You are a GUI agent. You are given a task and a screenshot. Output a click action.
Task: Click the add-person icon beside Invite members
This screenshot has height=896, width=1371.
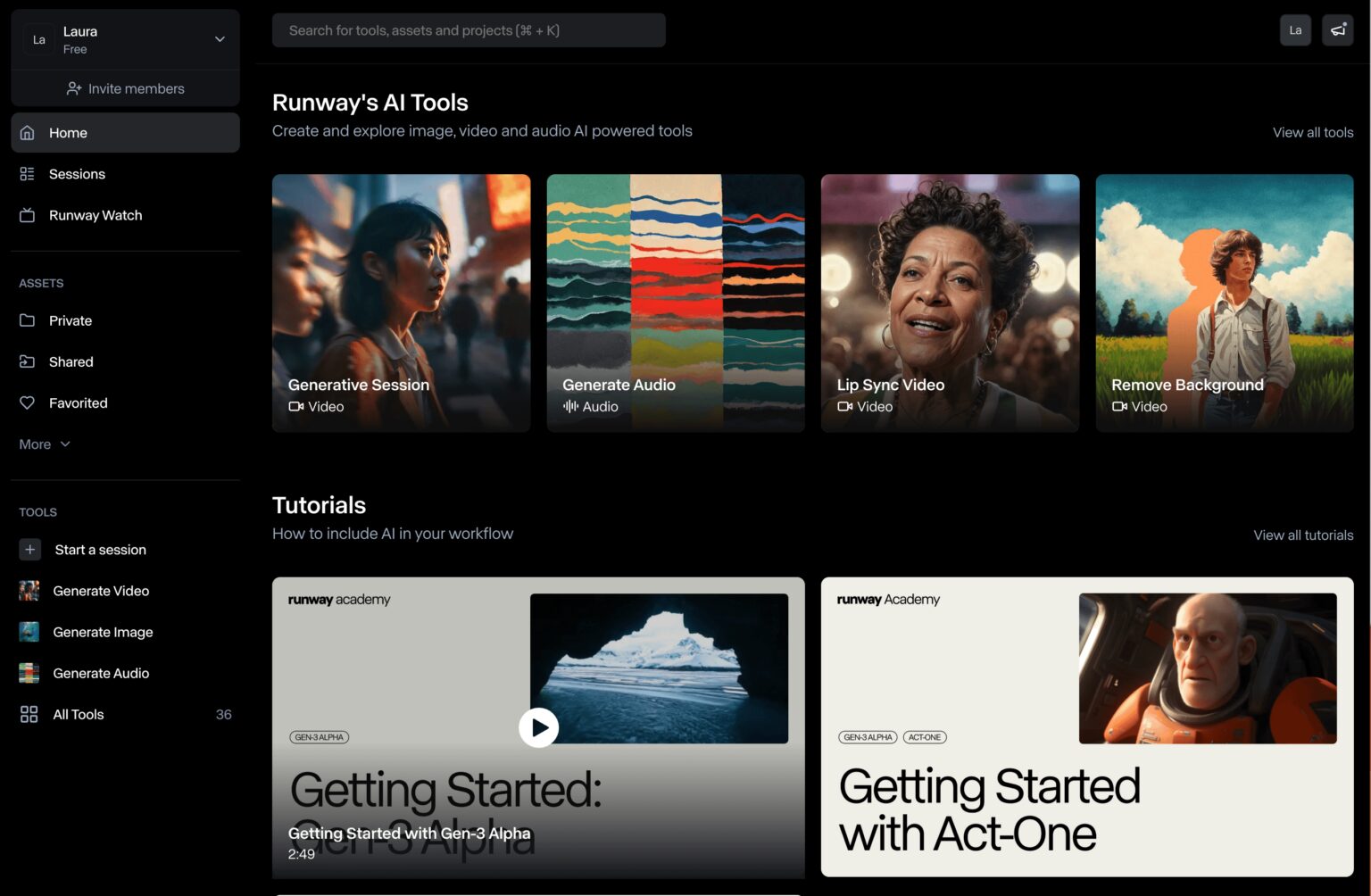pos(74,88)
